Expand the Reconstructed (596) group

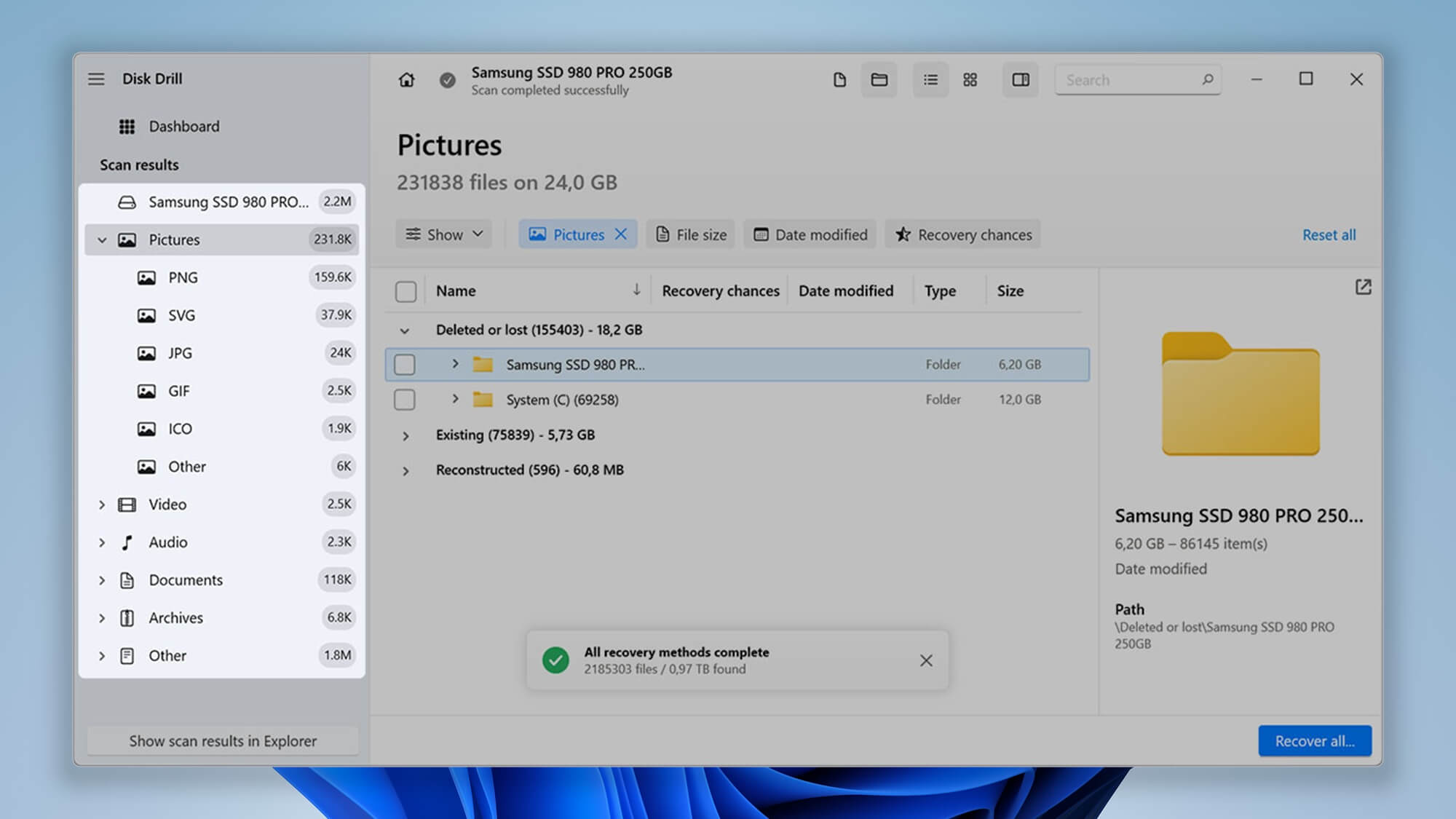click(405, 470)
